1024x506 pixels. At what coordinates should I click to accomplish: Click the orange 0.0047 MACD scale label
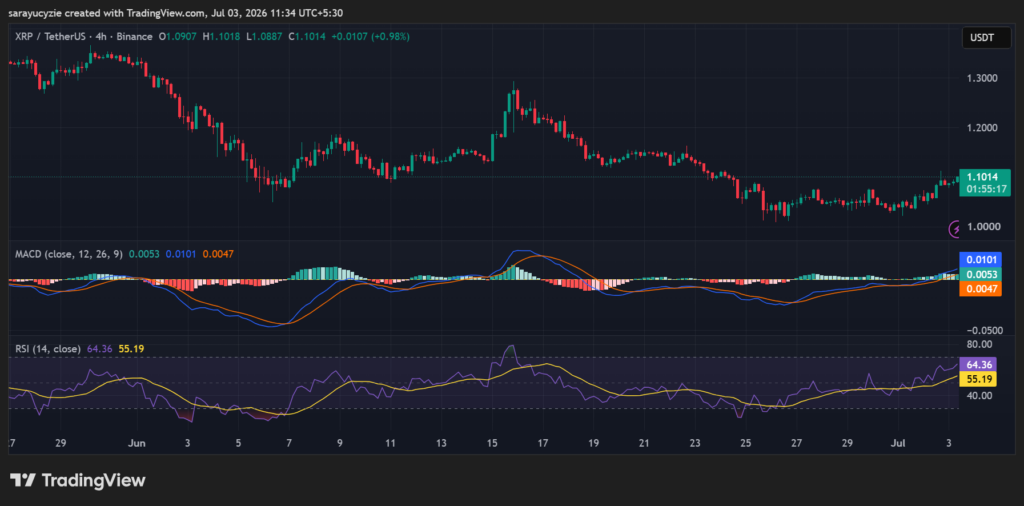click(x=980, y=289)
